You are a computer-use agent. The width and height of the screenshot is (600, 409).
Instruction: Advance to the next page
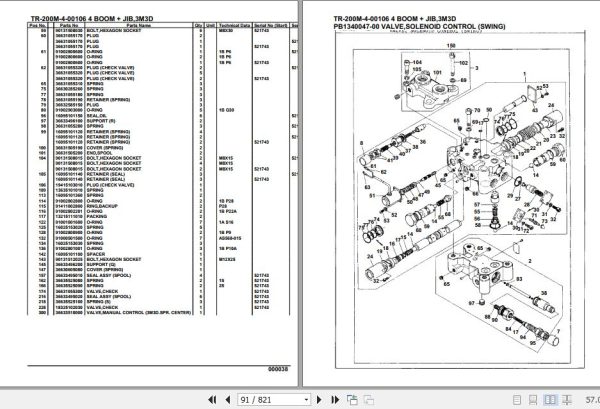tap(319, 400)
